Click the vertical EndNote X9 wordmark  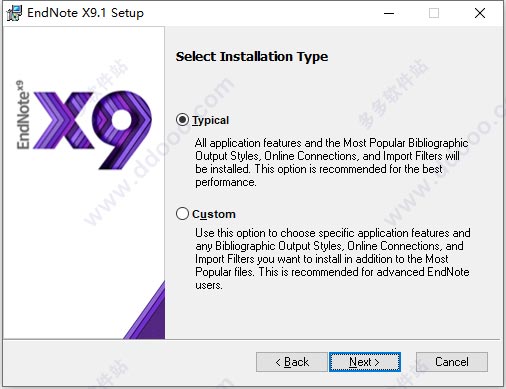click(x=22, y=115)
